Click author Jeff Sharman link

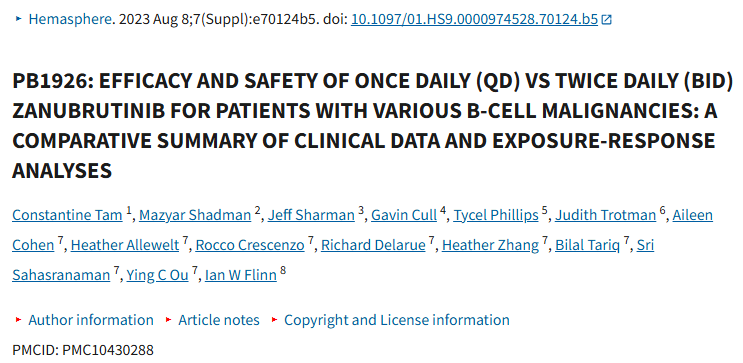click(311, 215)
